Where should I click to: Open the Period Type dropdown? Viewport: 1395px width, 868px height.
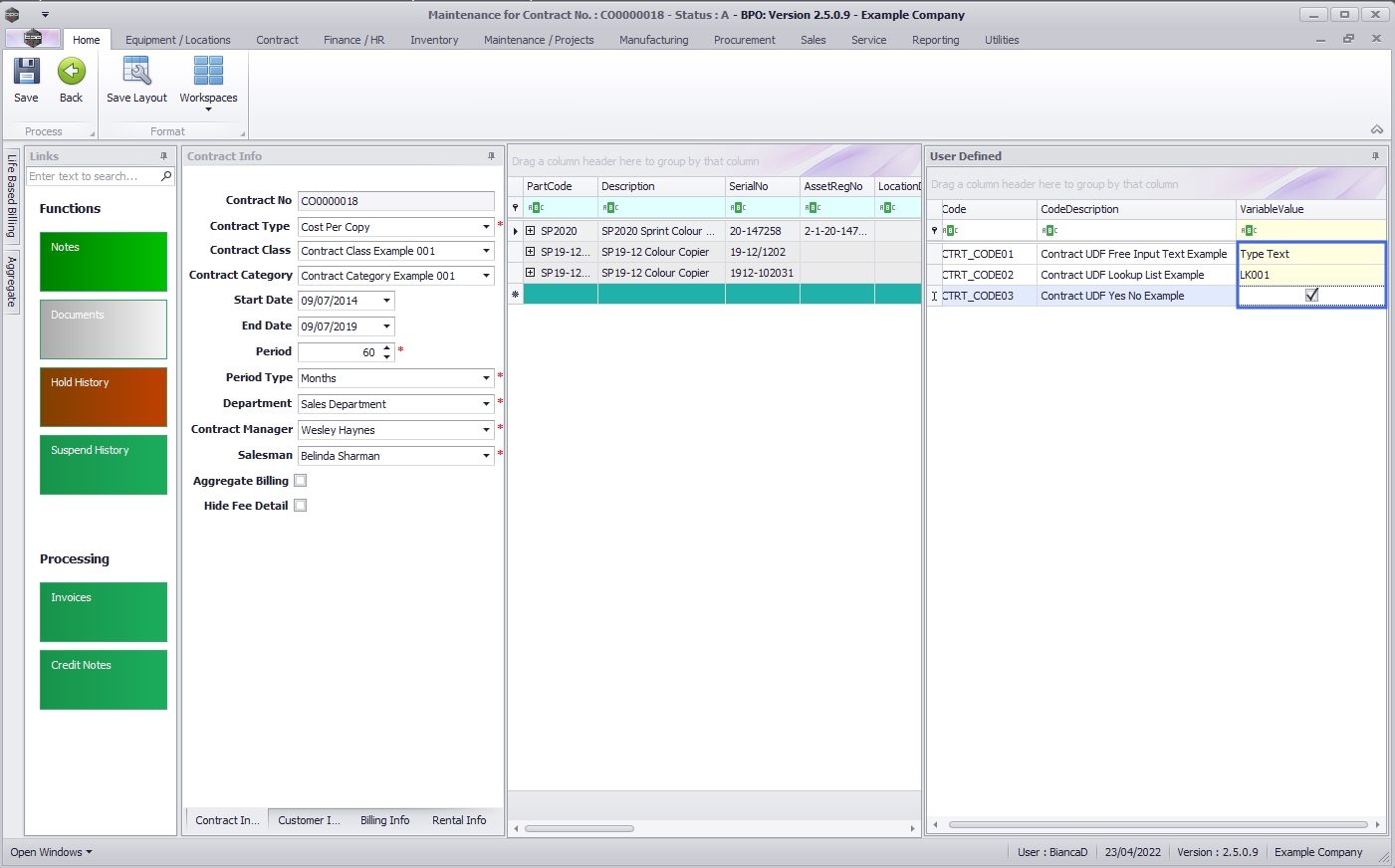486,378
